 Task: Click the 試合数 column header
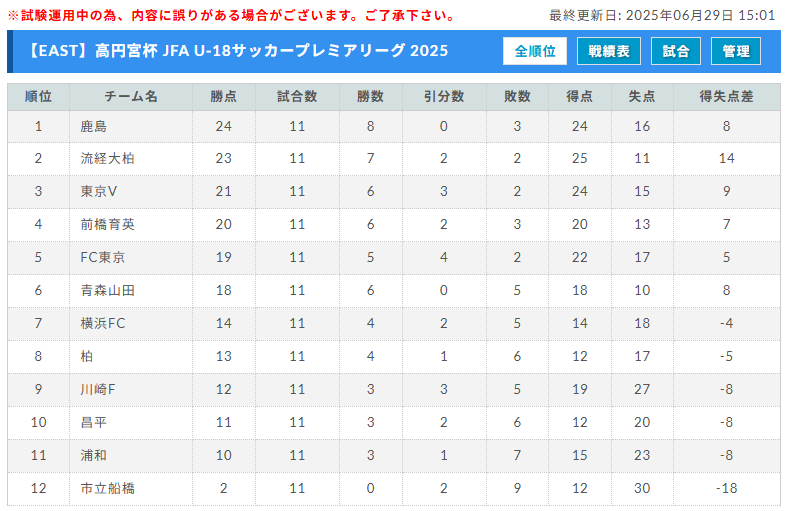click(297, 96)
